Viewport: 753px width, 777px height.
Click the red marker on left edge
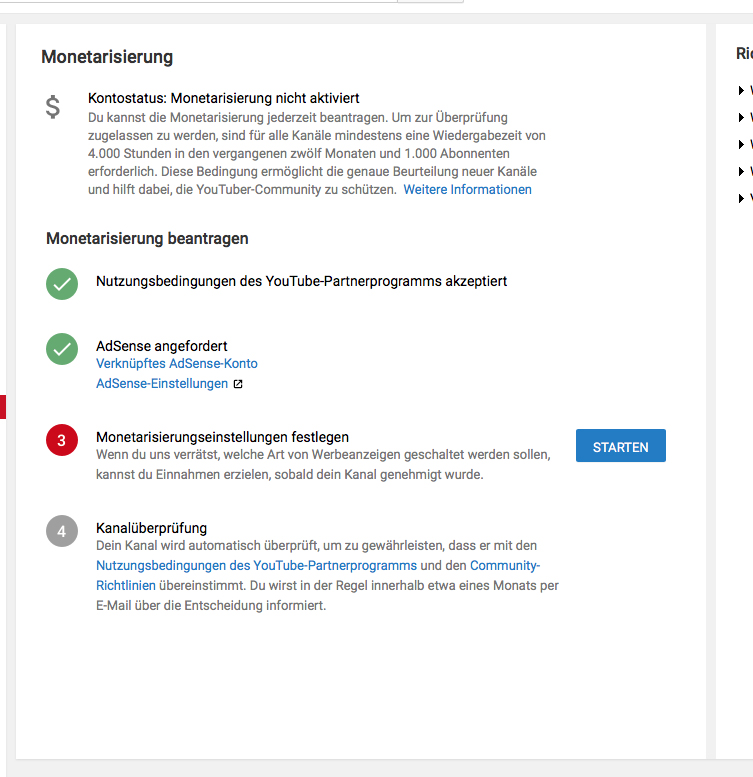point(3,406)
